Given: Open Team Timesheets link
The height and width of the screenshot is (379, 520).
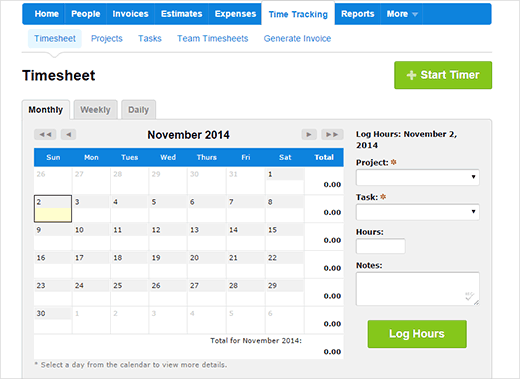Looking at the screenshot, I should click(213, 39).
